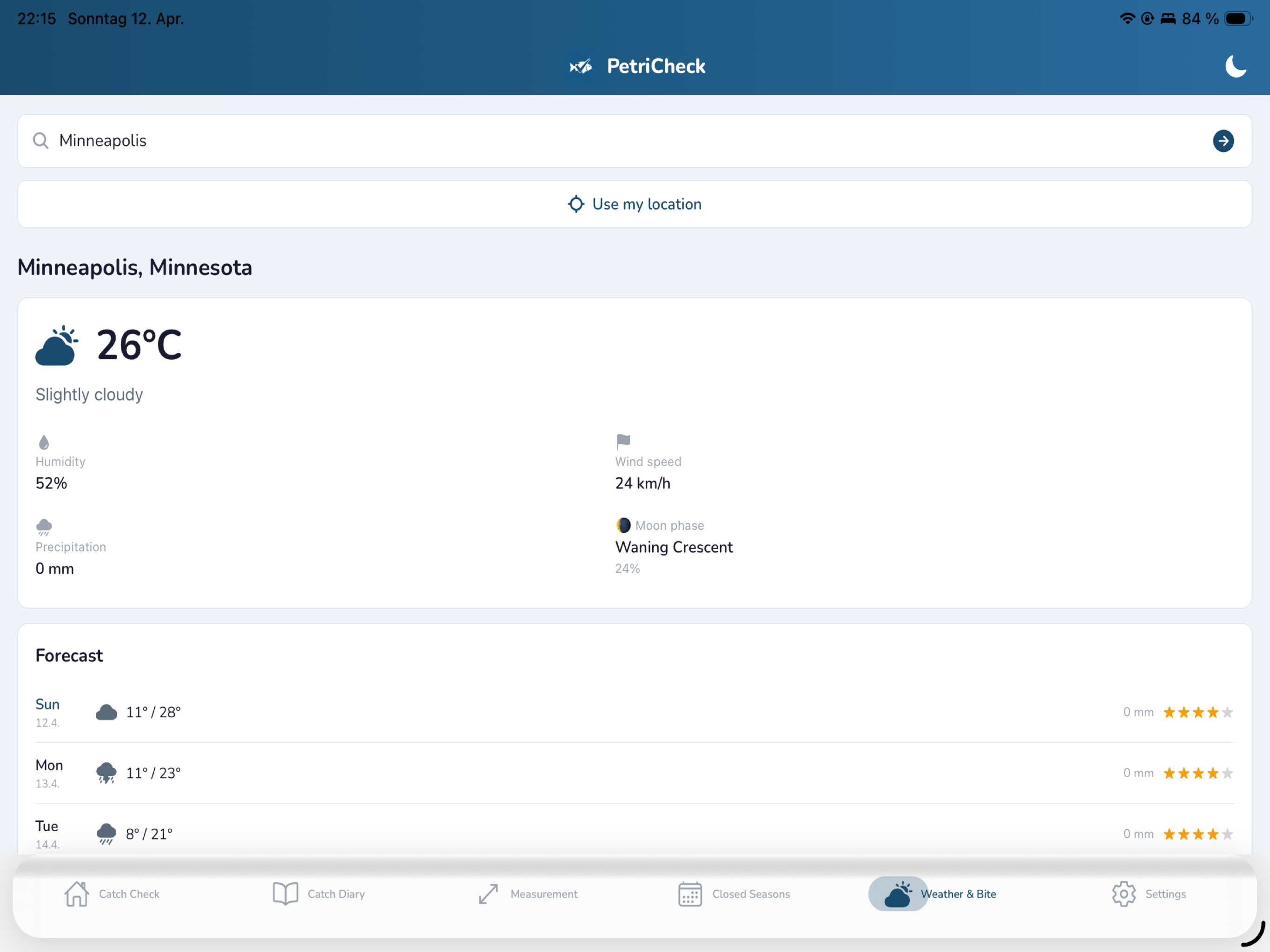
Task: Click the orientation lock status icon
Action: [x=1147, y=19]
